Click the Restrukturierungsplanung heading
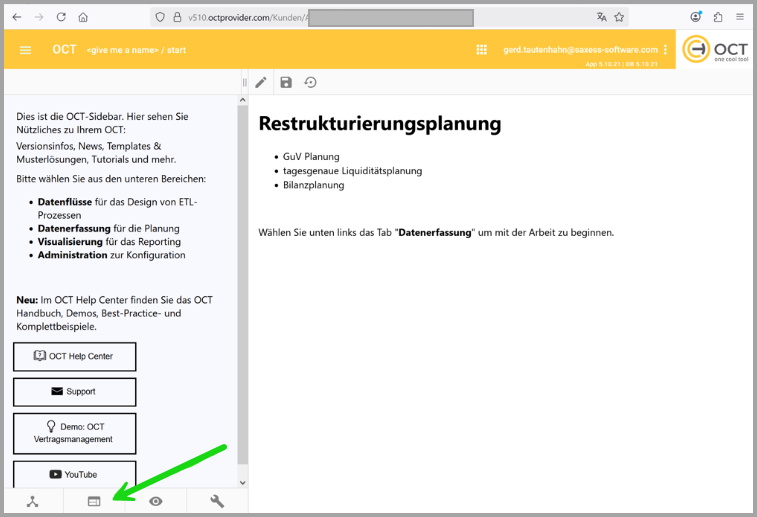Viewport: 757px width, 517px height. click(x=380, y=124)
